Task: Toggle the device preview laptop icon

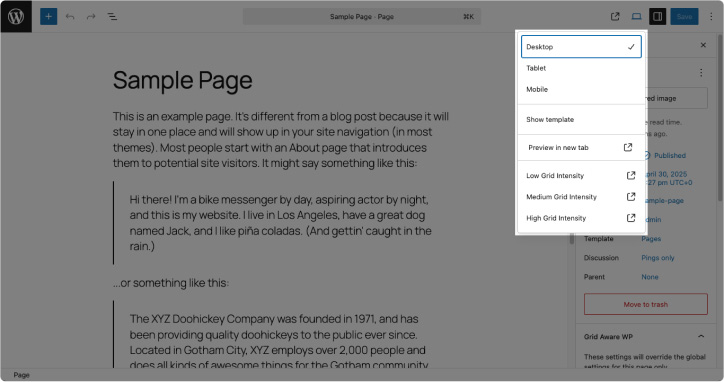Action: [x=636, y=17]
